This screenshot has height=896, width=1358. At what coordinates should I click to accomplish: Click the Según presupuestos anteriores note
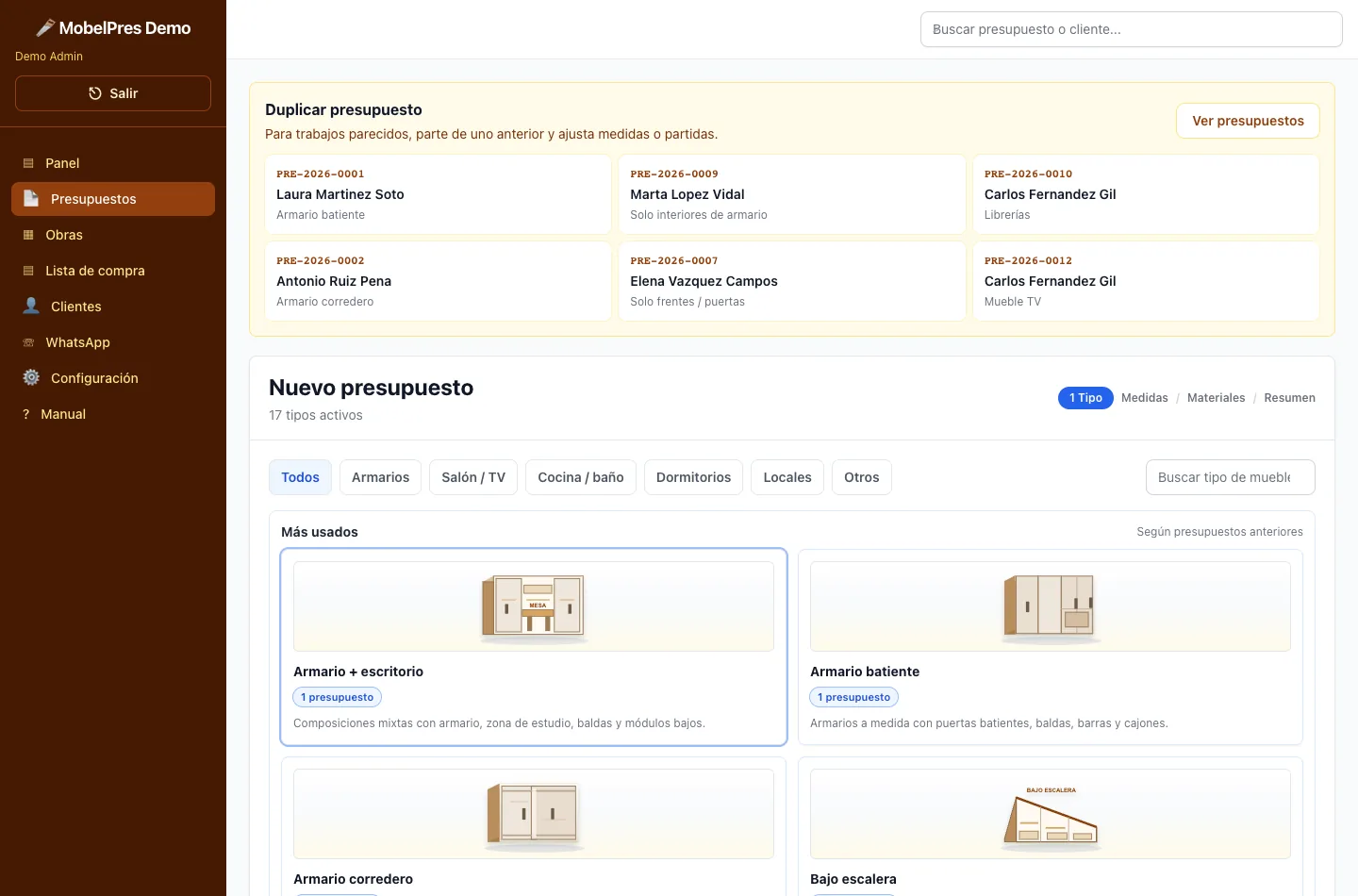pyautogui.click(x=1220, y=532)
